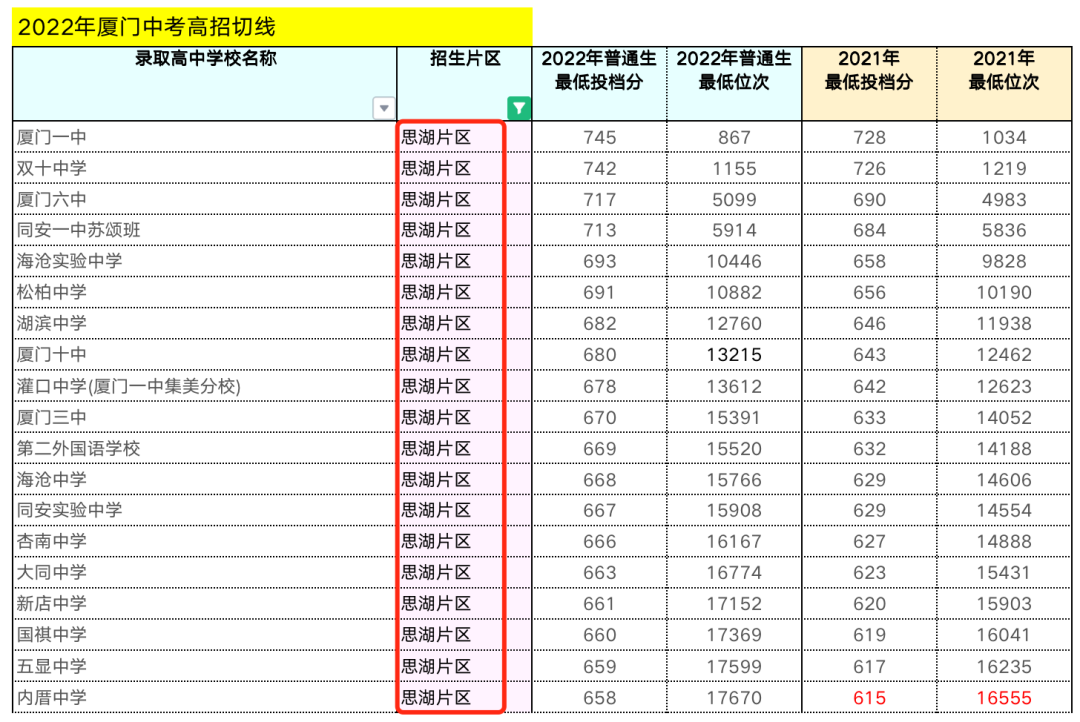Select the title cell 2022年厦门中考高招切线
Viewport: 1080px width, 722px height.
(x=272, y=28)
